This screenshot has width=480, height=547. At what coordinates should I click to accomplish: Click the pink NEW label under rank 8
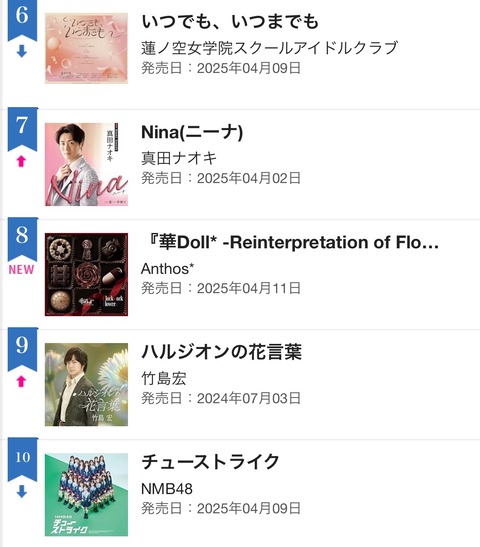click(22, 270)
